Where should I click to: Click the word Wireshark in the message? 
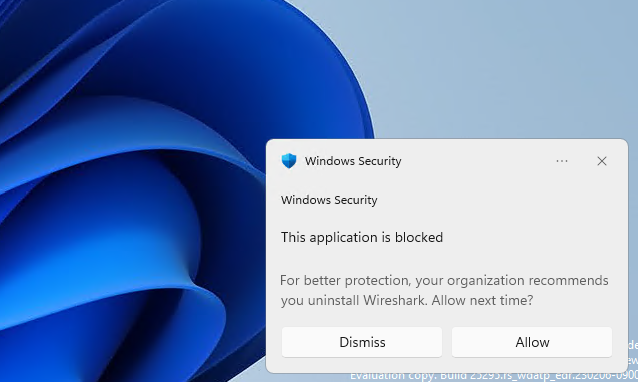(395, 300)
